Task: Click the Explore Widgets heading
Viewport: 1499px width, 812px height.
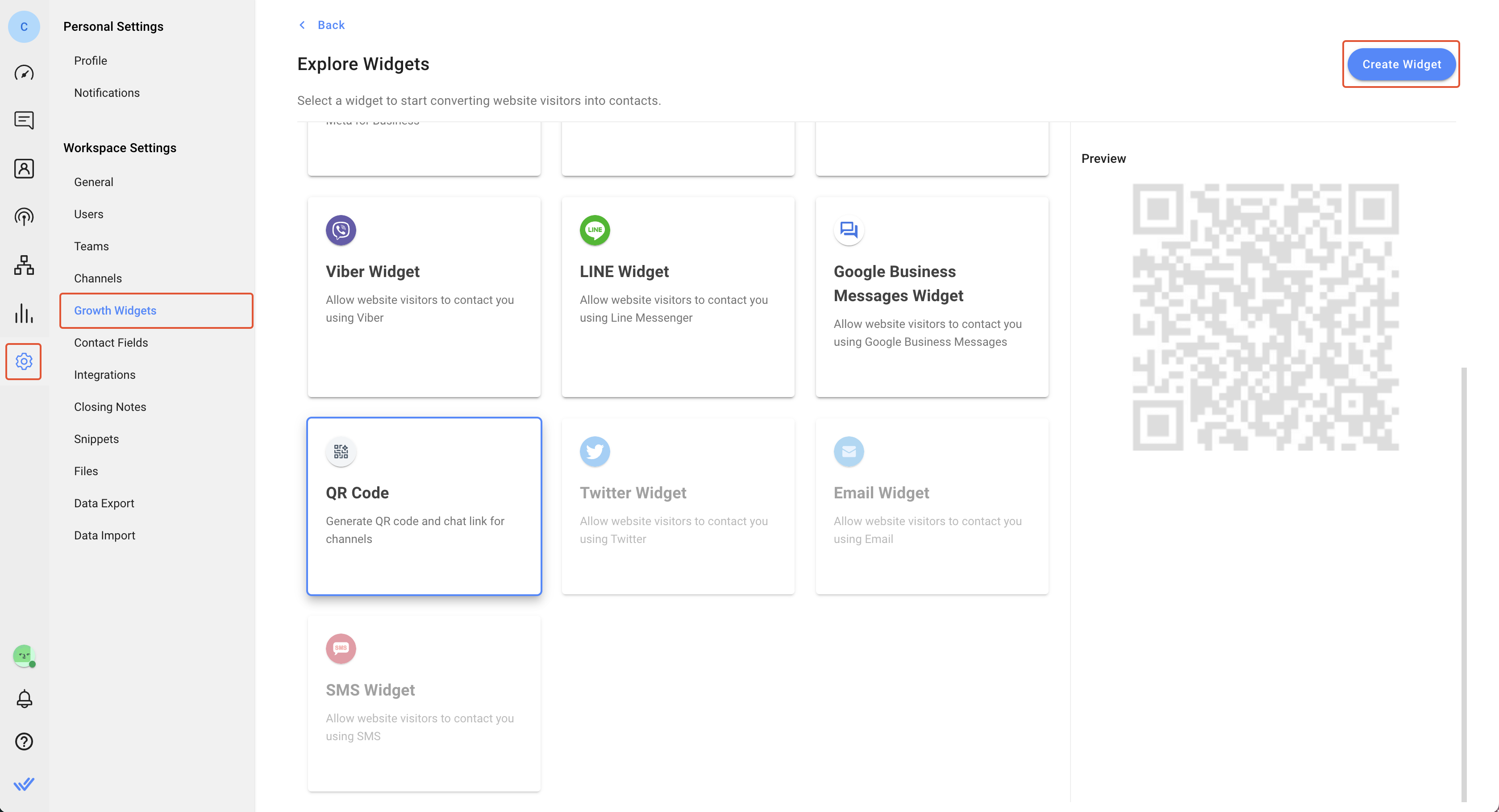Action: [363, 64]
